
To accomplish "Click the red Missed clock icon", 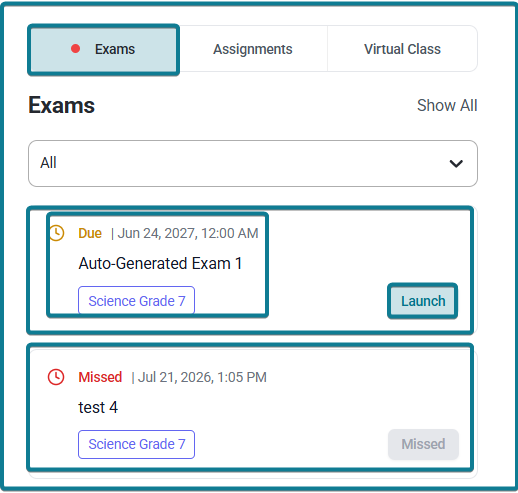I will [x=56, y=377].
